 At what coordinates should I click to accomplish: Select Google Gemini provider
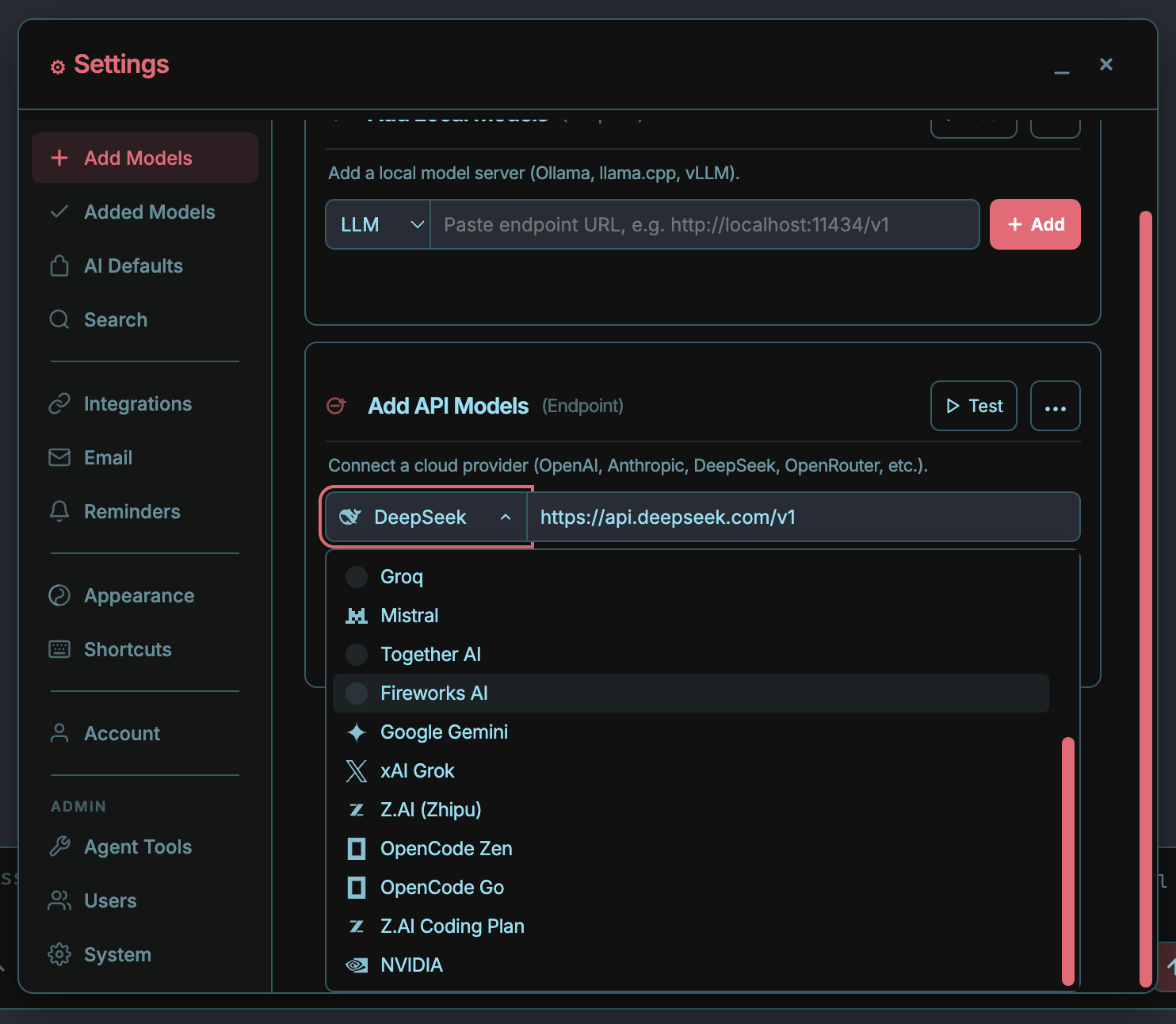pos(691,732)
